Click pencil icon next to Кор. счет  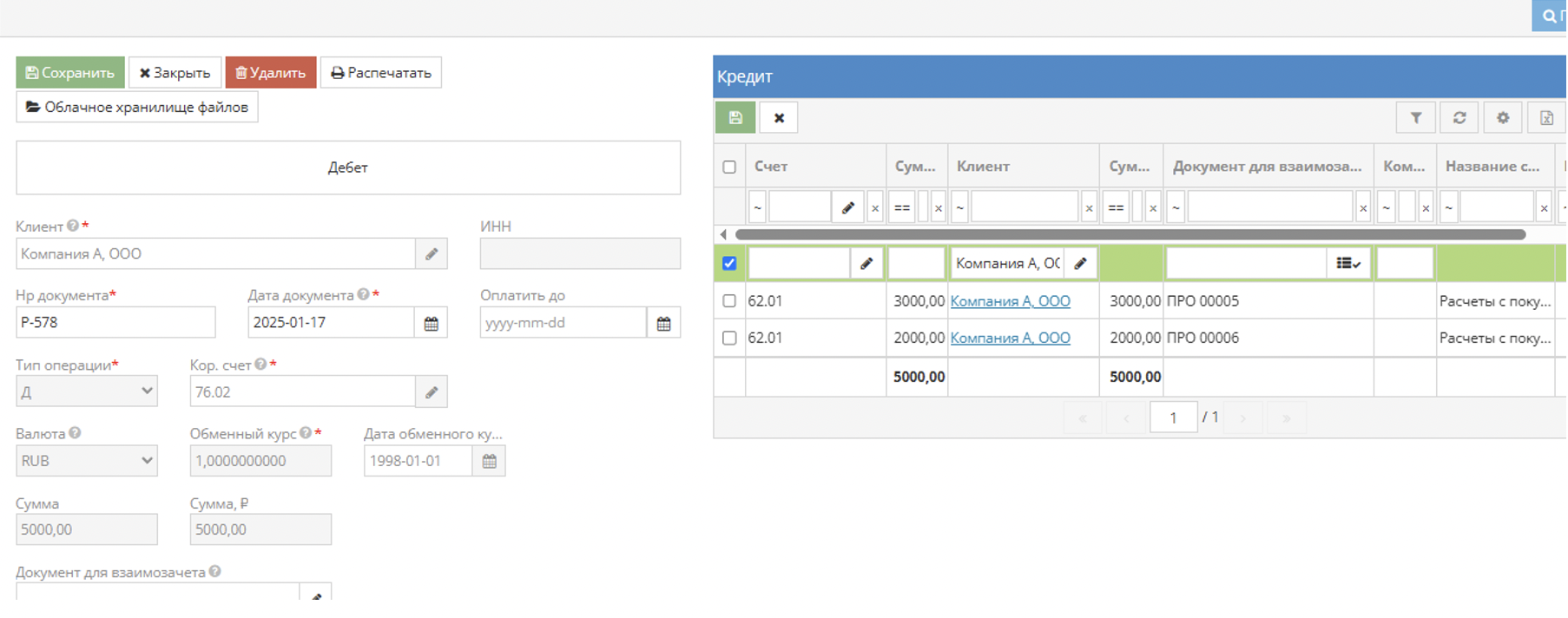coord(431,392)
